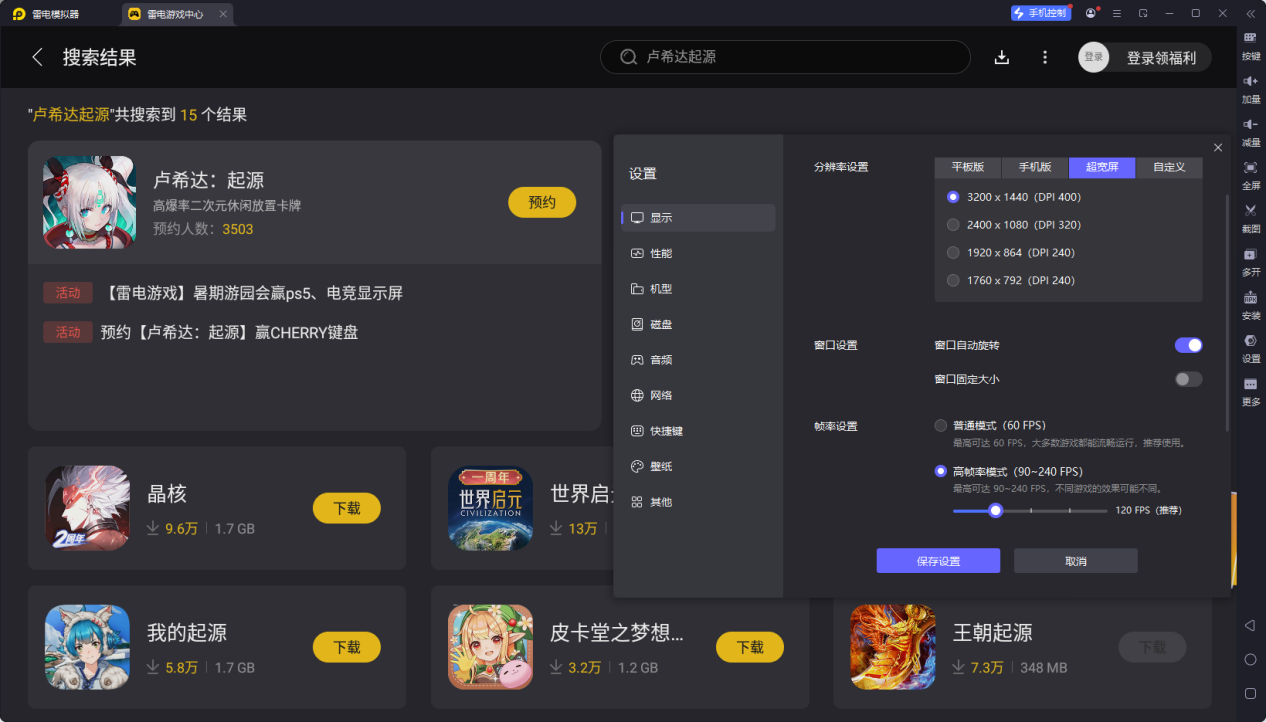
Task: Open the download manager icon
Action: tap(1002, 57)
